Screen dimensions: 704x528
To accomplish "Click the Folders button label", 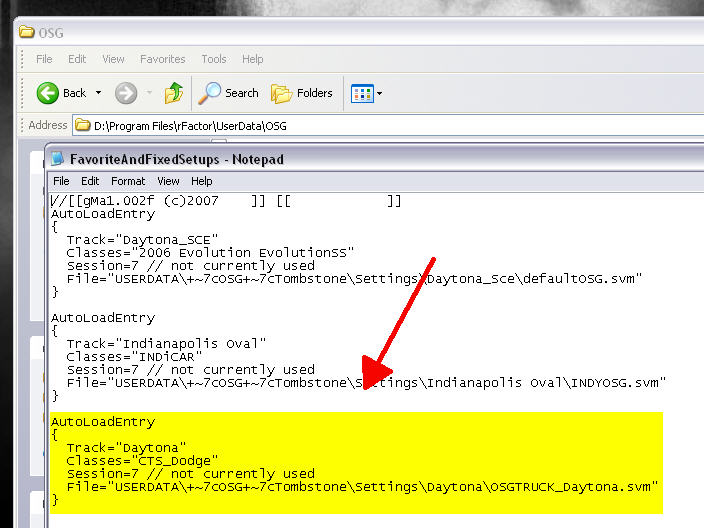I will pyautogui.click(x=315, y=93).
